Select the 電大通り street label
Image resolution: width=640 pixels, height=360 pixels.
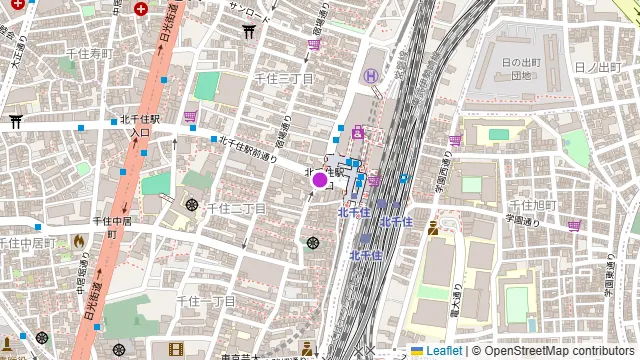click(x=456, y=300)
